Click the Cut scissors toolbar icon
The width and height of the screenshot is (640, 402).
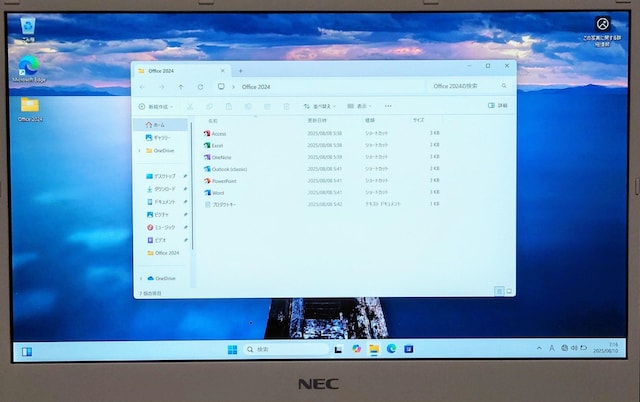190,107
